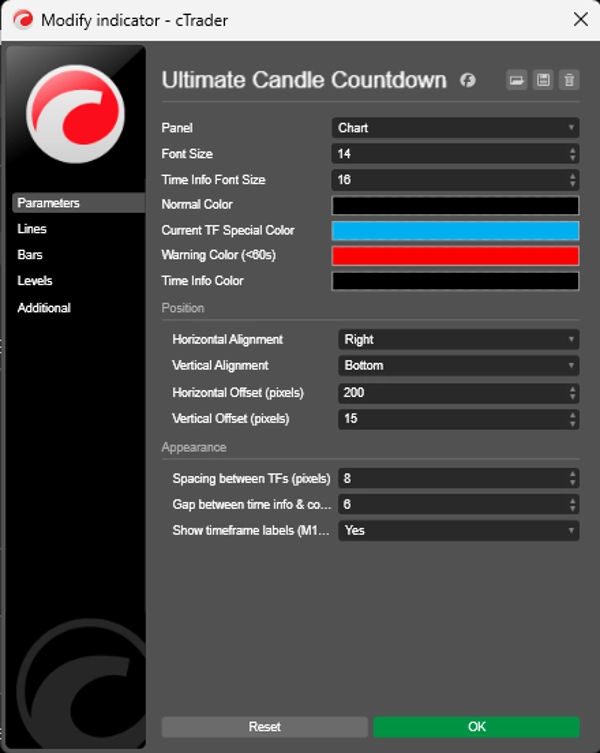The image size is (600, 753).
Task: Click the Reset button
Action: click(265, 727)
